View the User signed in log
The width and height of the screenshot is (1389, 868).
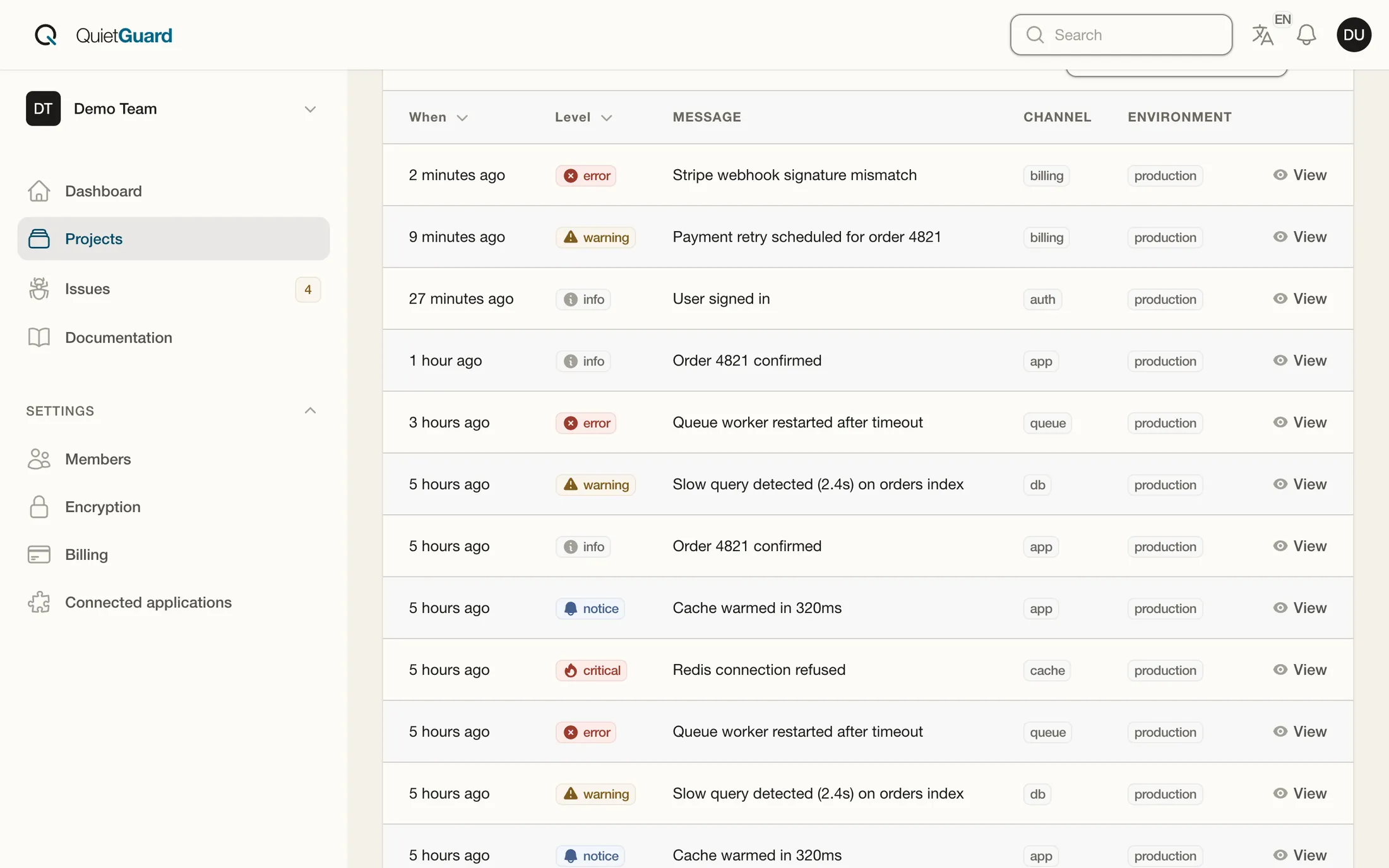[x=1299, y=299]
